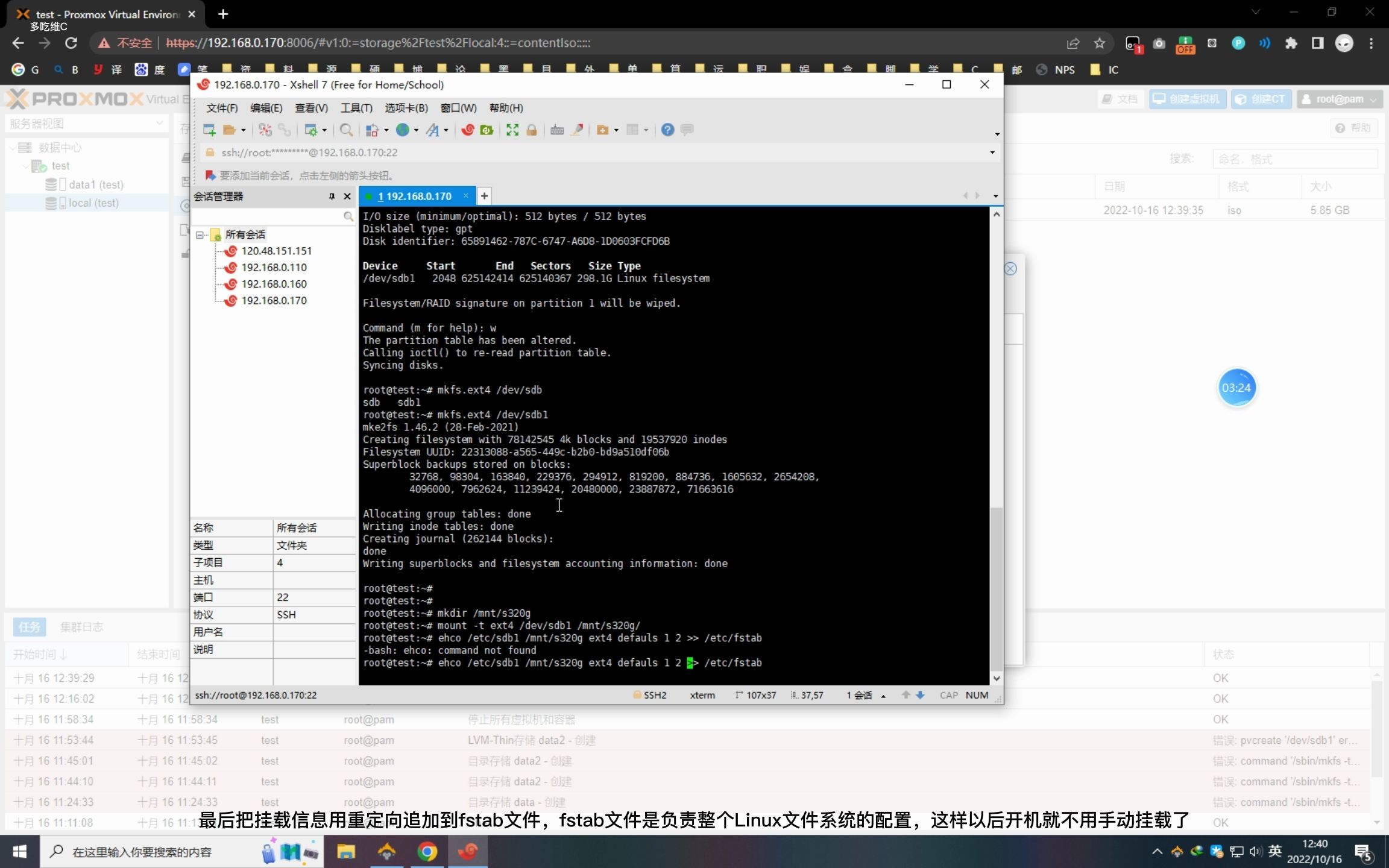The height and width of the screenshot is (868, 1389).
Task: Open the globe encoding dropdown arrow
Action: [x=416, y=130]
